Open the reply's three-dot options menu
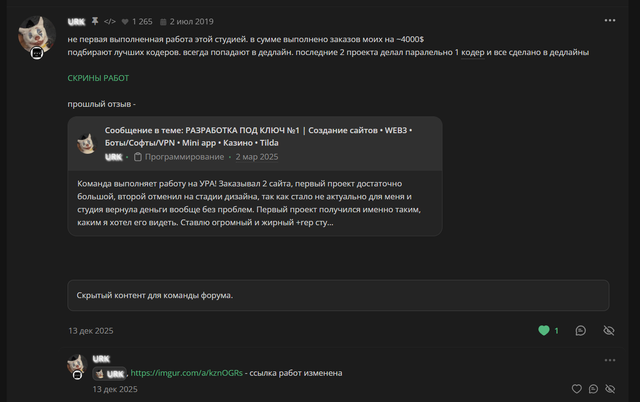Image resolution: width=640 pixels, height=402 pixels. click(609, 360)
